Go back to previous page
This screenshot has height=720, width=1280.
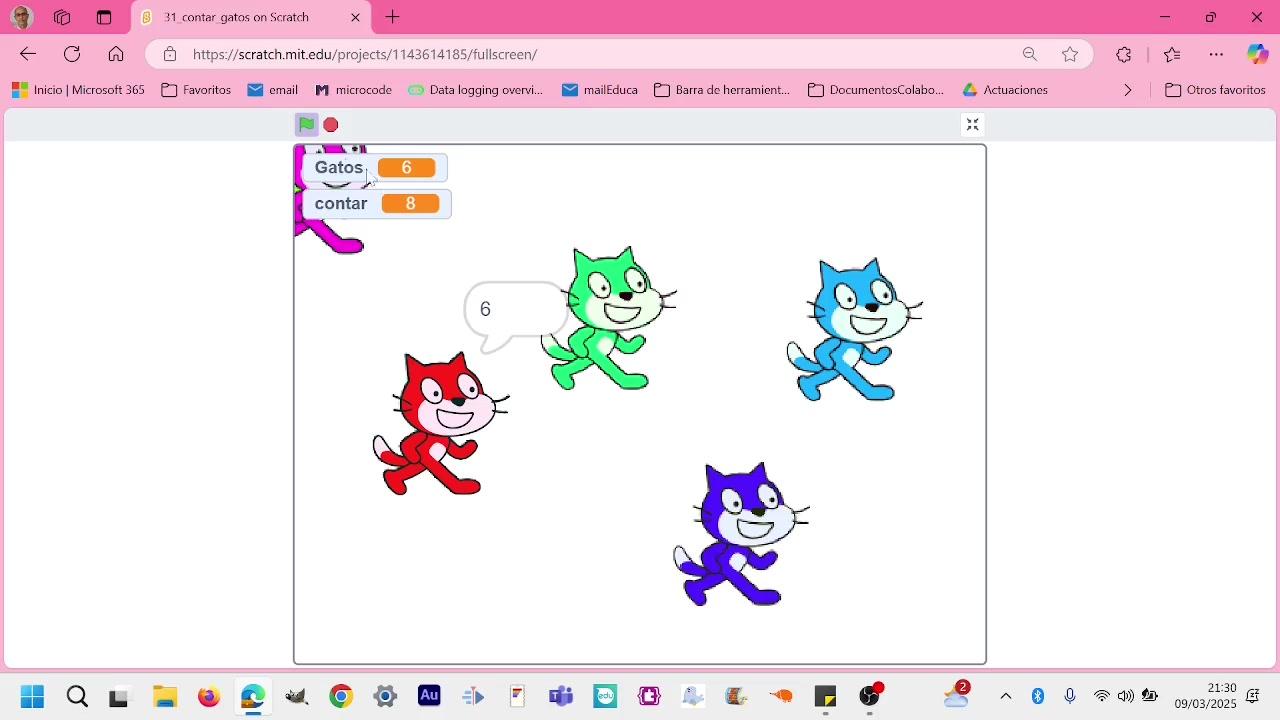(x=28, y=54)
